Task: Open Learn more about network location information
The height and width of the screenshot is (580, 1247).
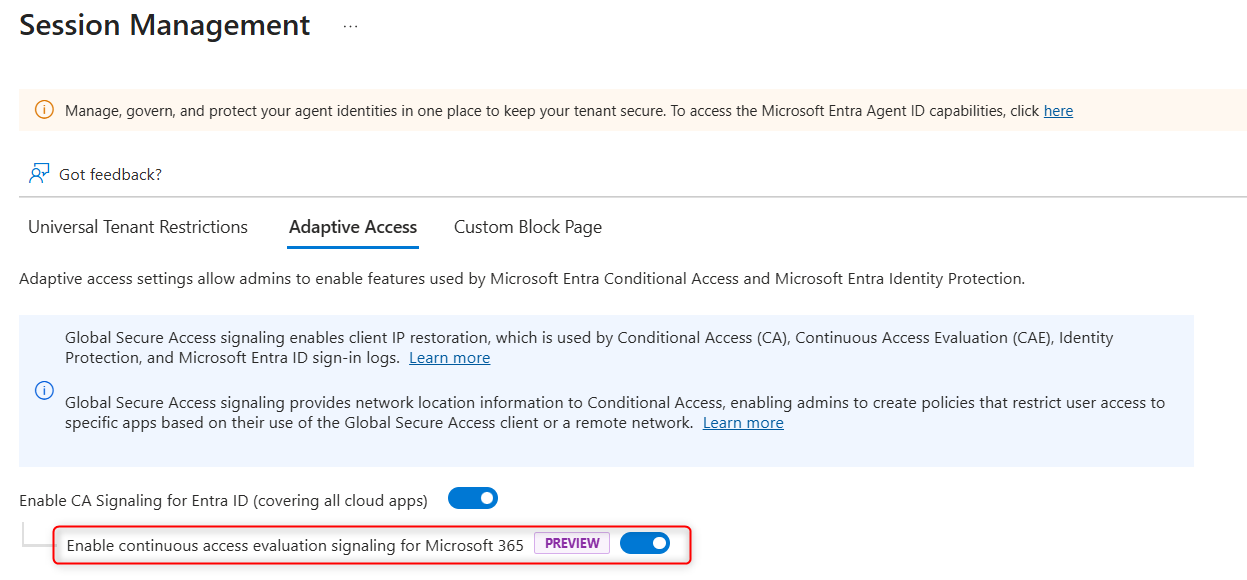Action: click(743, 423)
